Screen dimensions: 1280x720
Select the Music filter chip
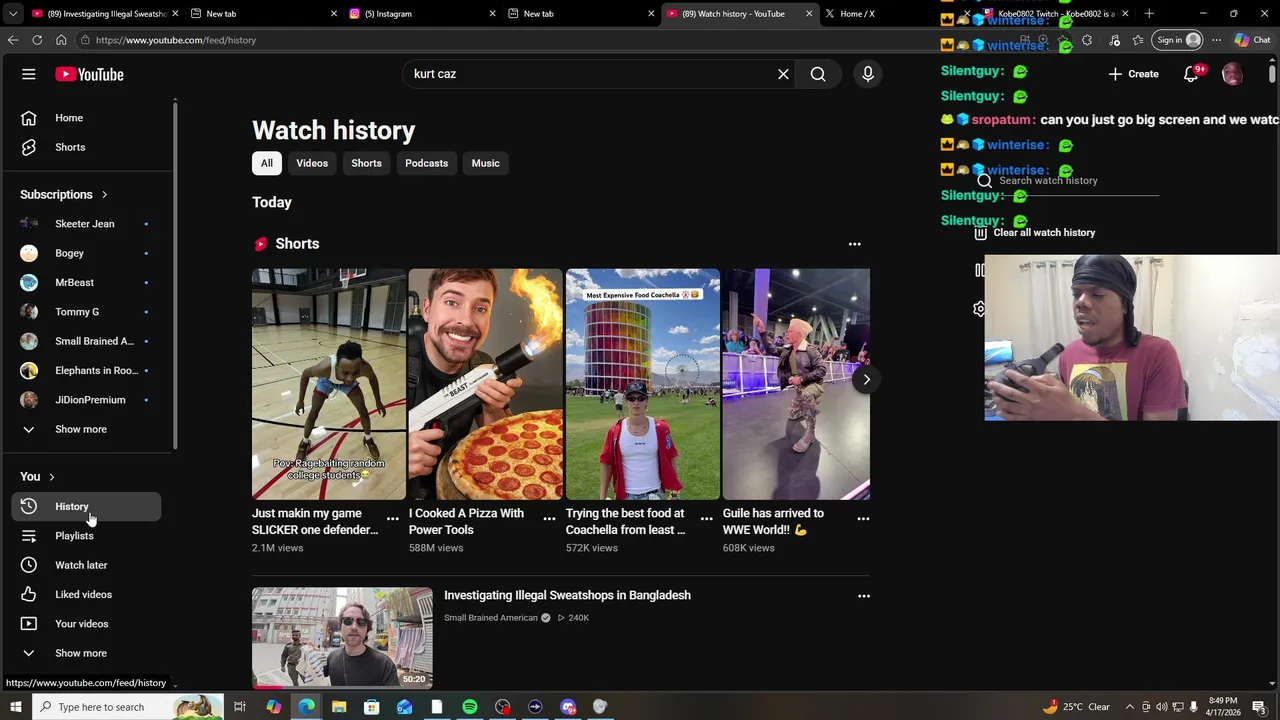point(485,163)
